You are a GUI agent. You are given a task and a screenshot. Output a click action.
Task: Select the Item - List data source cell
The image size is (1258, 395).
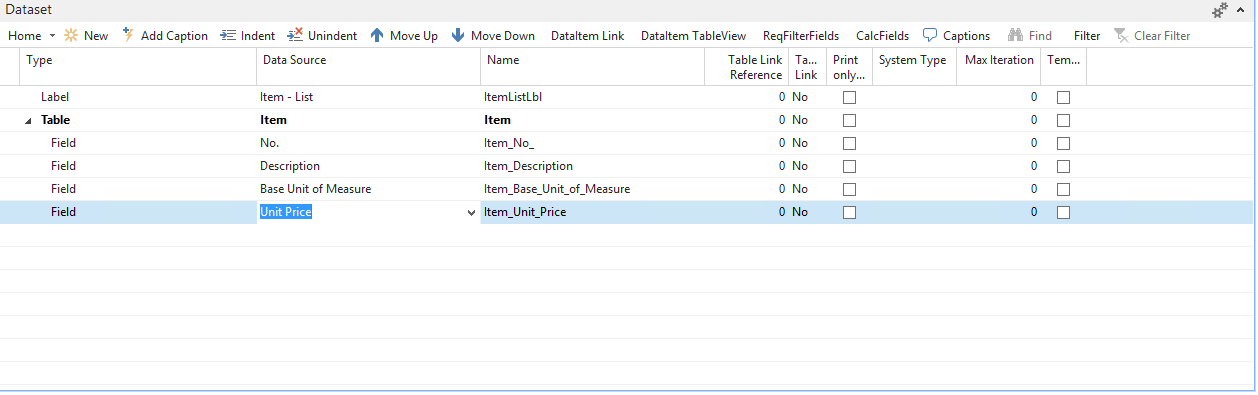pyautogui.click(x=369, y=97)
